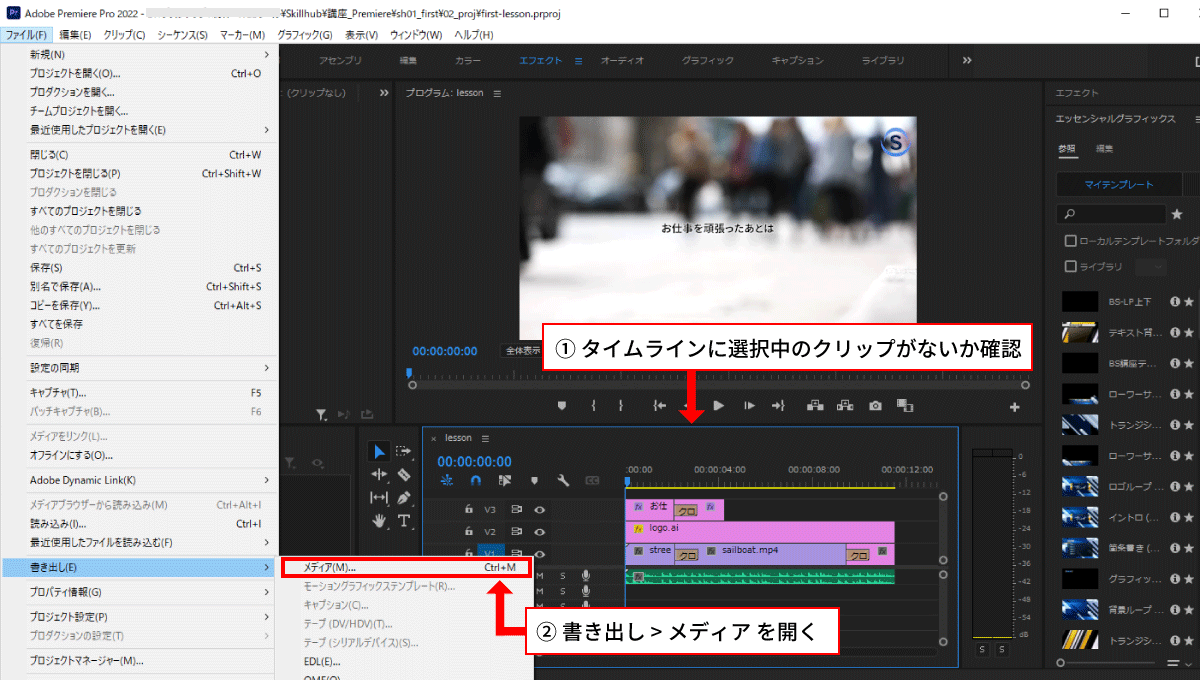The image size is (1200, 680).
Task: Open workspace overflow chevron
Action: point(967,61)
